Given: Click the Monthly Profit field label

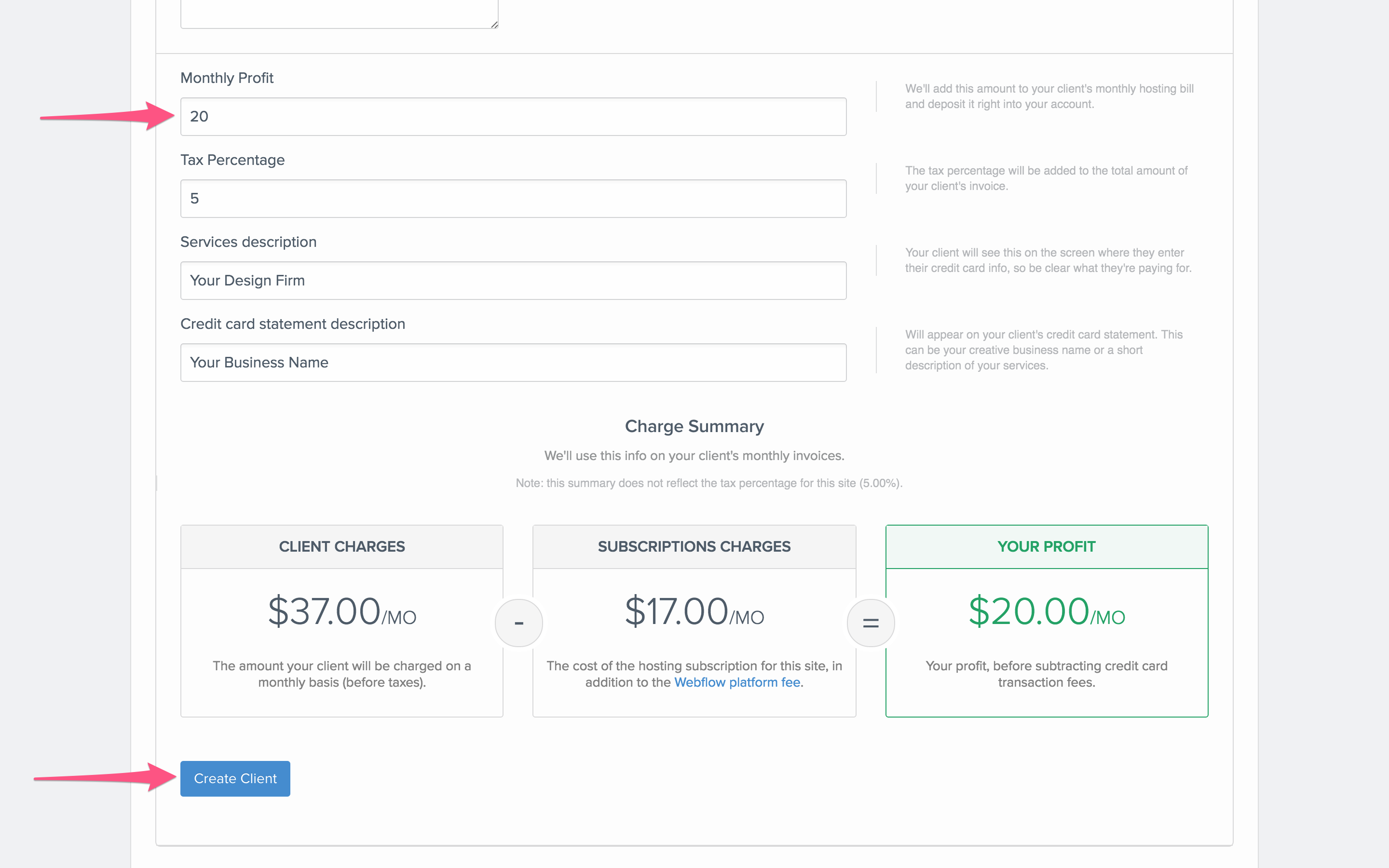Looking at the screenshot, I should pos(227,78).
